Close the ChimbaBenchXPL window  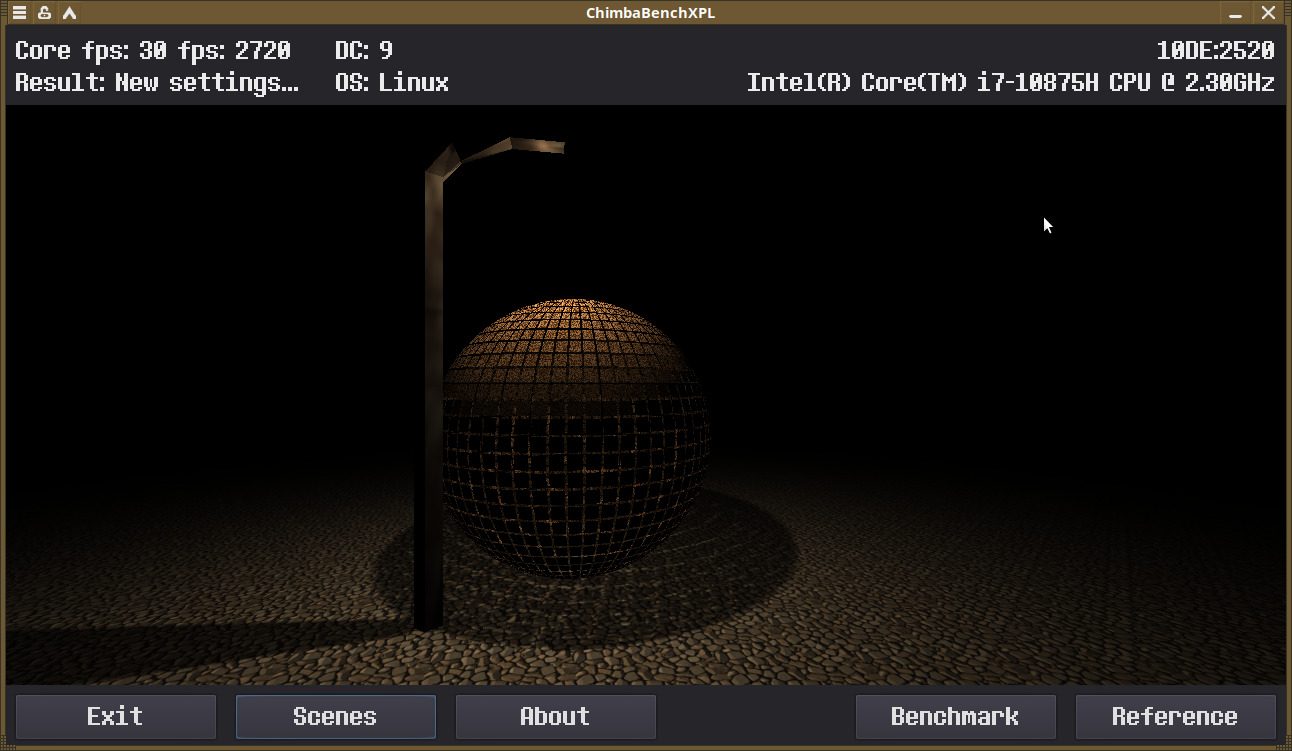click(1269, 13)
